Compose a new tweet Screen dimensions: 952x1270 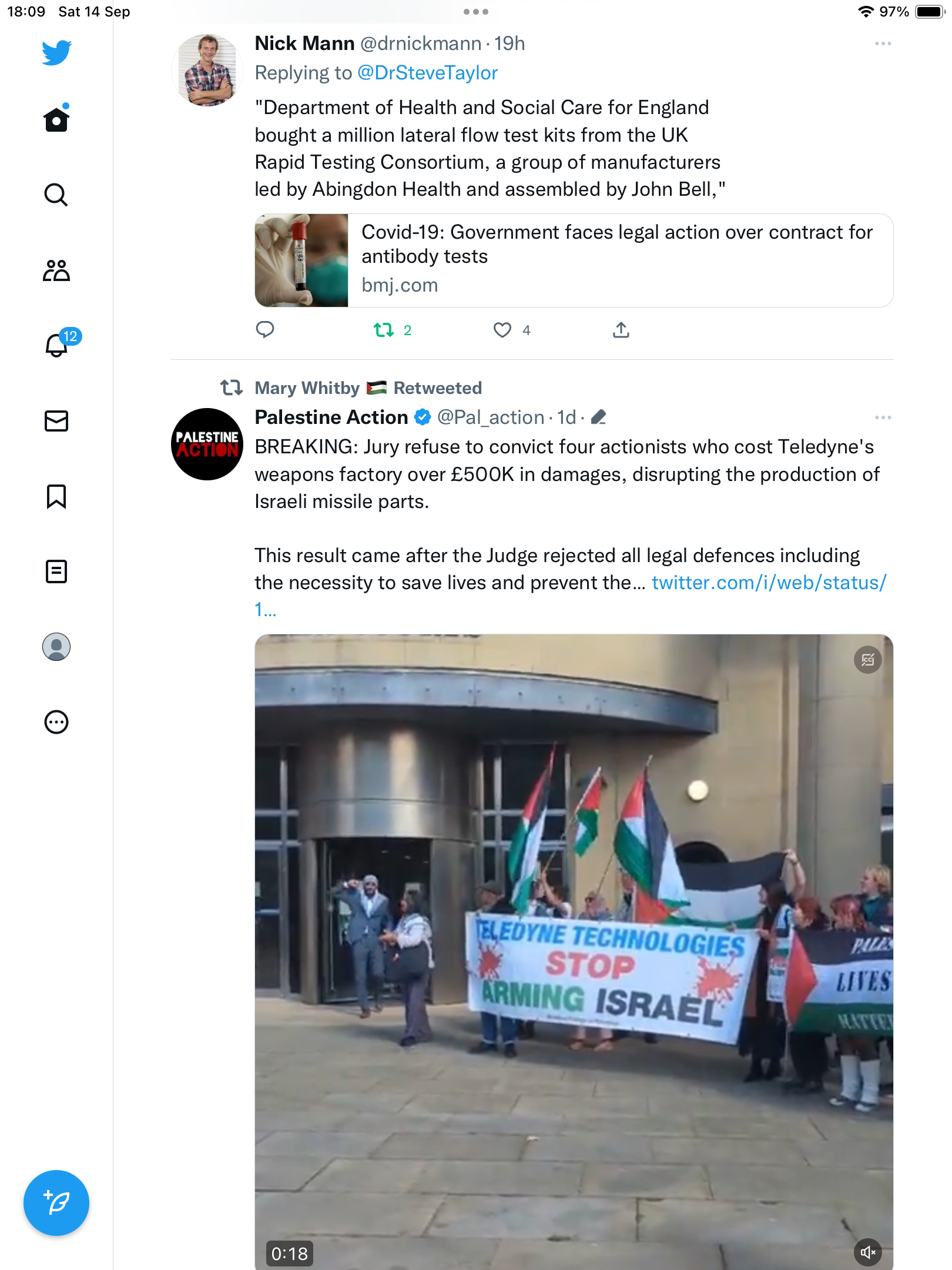click(56, 1203)
